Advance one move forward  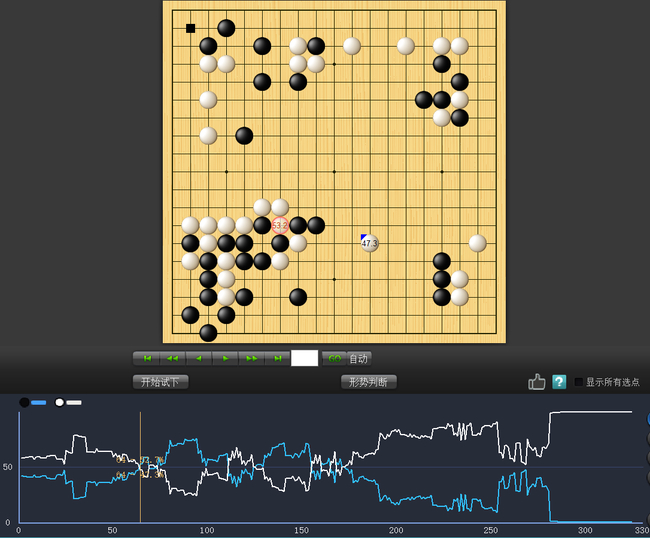pos(225,359)
